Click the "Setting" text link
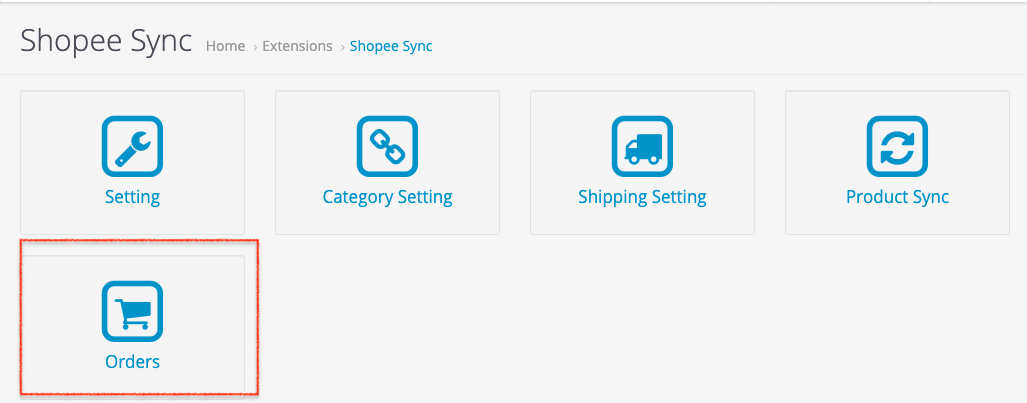Viewport: 1027px width, 403px height. coord(132,197)
